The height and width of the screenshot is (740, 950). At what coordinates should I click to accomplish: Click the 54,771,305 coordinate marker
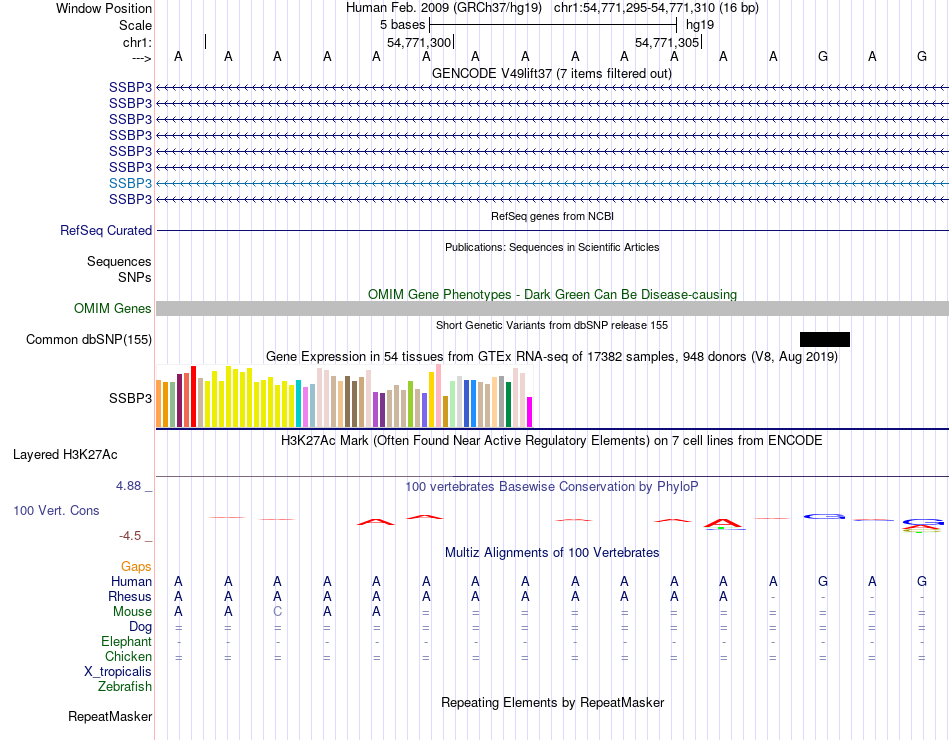(667, 42)
